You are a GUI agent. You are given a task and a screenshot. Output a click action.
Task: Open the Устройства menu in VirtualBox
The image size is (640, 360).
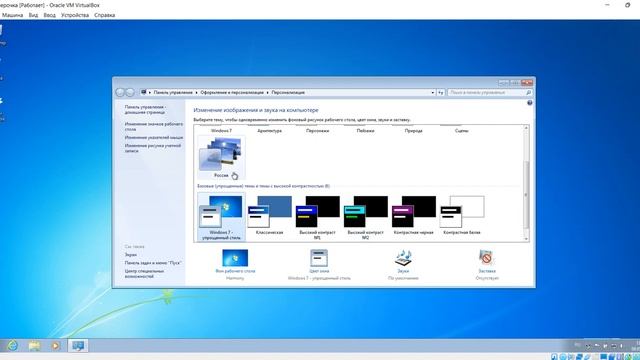[x=75, y=15]
